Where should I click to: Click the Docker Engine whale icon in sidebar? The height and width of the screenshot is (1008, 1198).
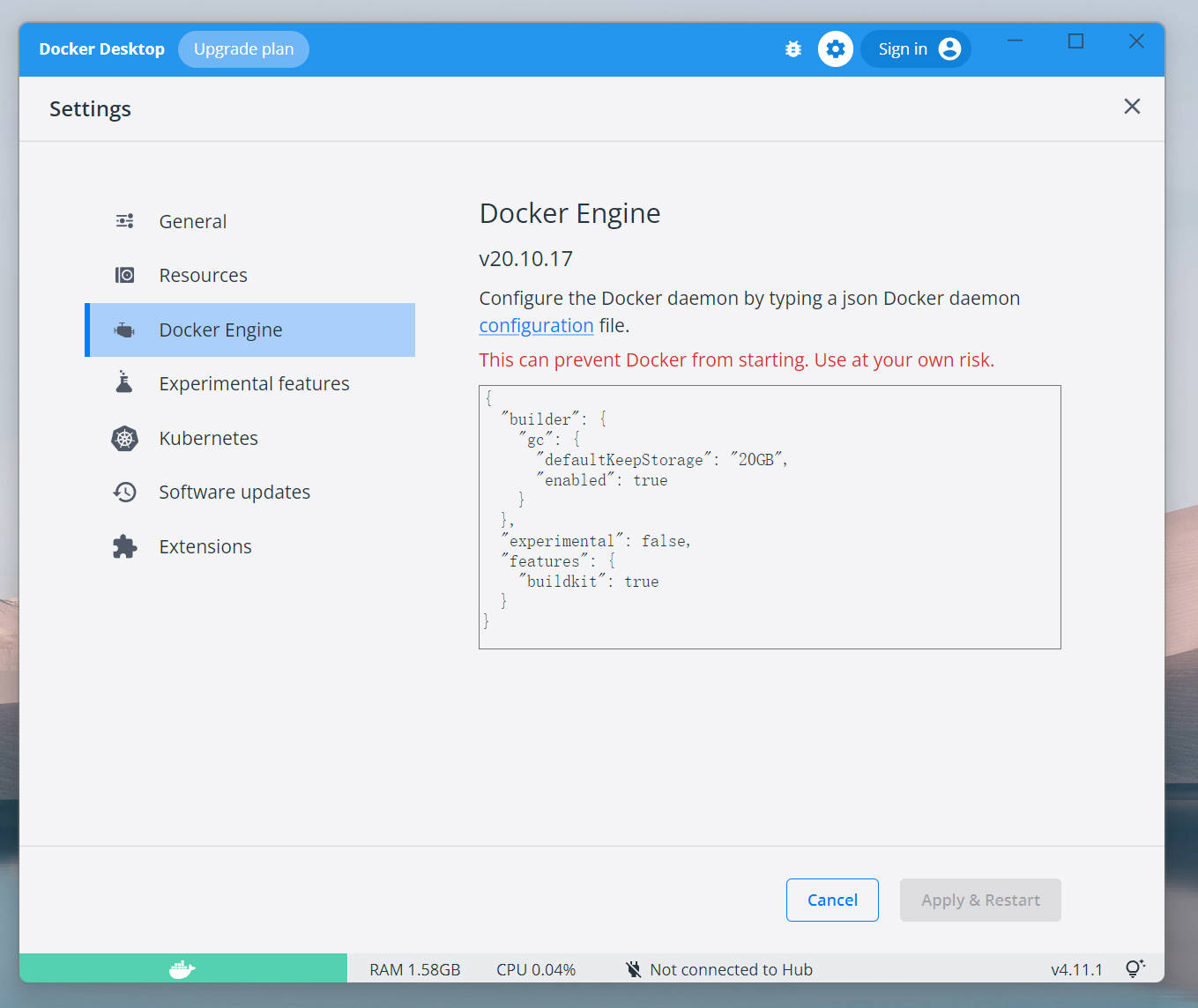click(x=124, y=330)
